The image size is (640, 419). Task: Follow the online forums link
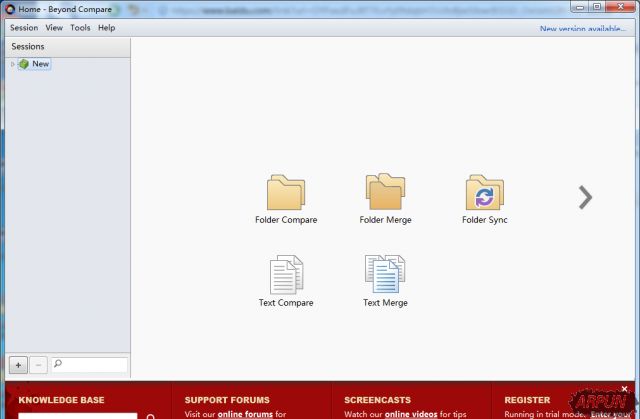[245, 414]
